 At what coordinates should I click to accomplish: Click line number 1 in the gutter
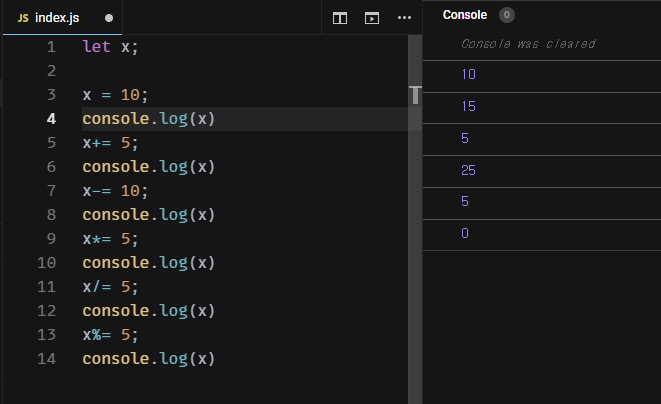tap(51, 47)
